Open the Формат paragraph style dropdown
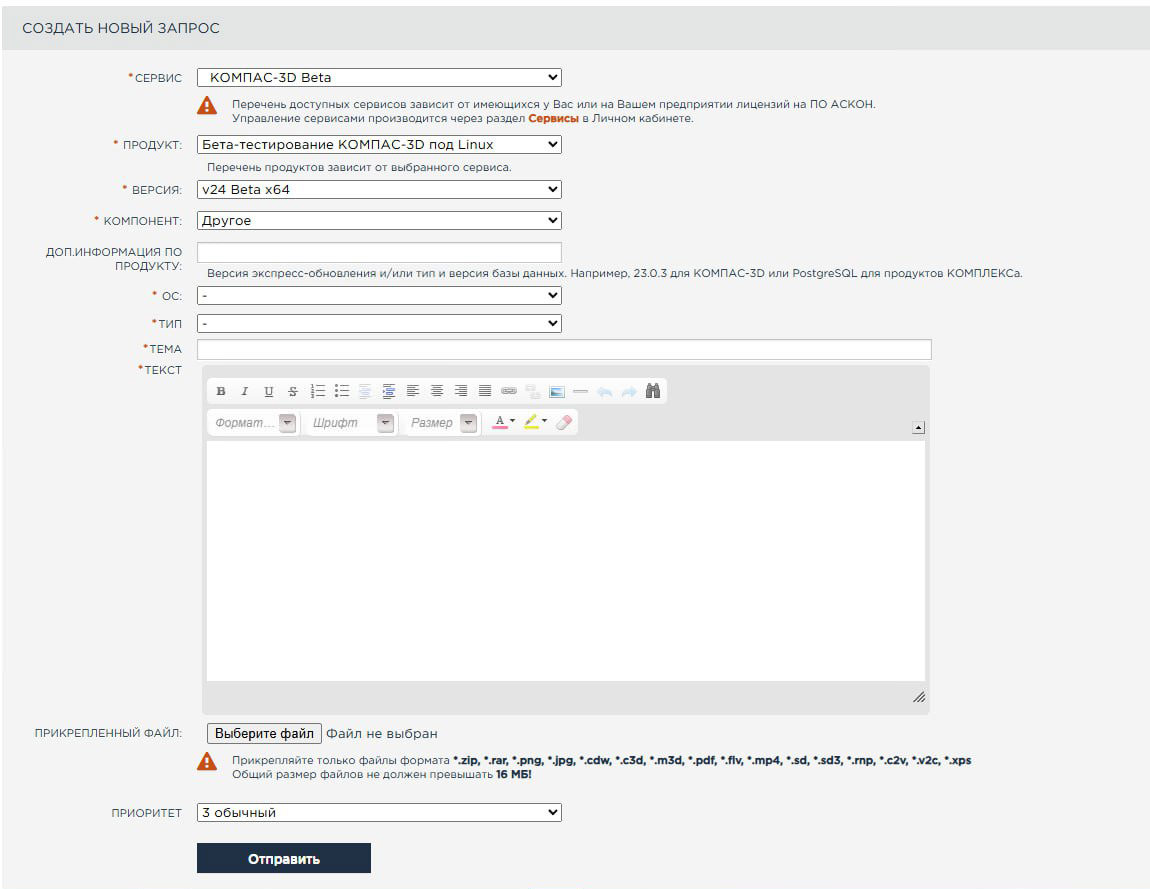 253,423
